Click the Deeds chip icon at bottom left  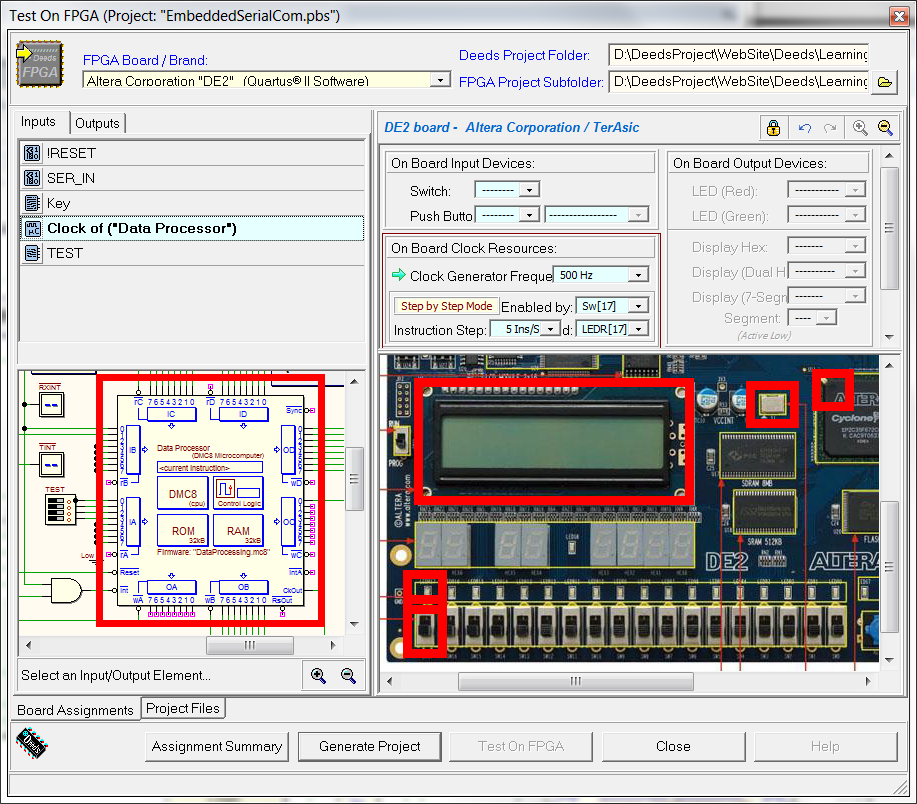[x=32, y=743]
